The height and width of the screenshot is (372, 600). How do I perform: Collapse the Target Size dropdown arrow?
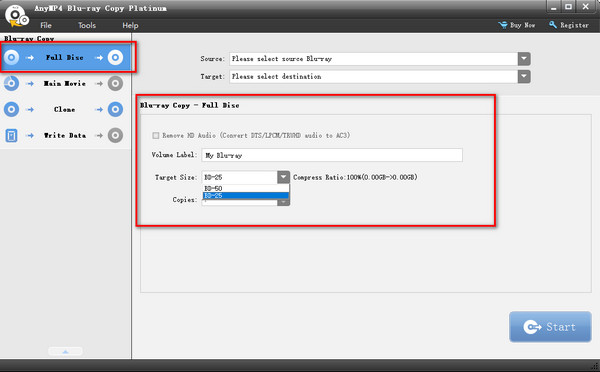[x=283, y=177]
